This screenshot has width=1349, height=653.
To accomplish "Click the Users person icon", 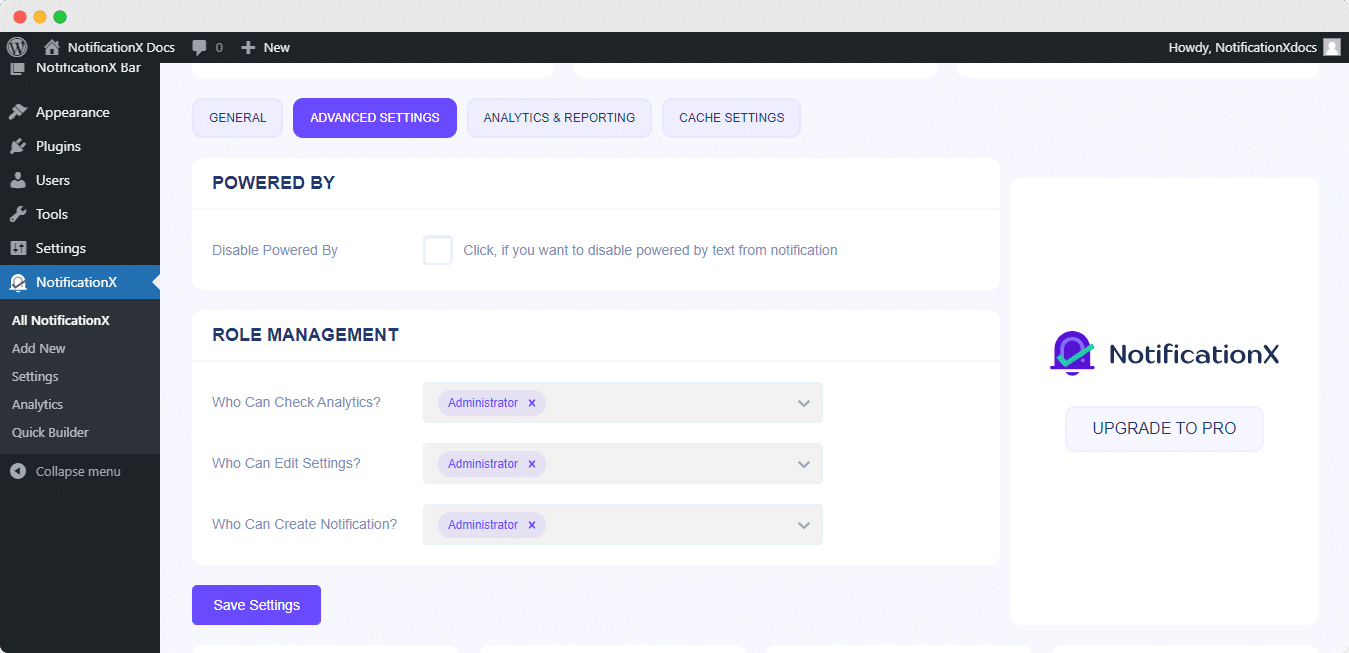I will click(x=18, y=180).
